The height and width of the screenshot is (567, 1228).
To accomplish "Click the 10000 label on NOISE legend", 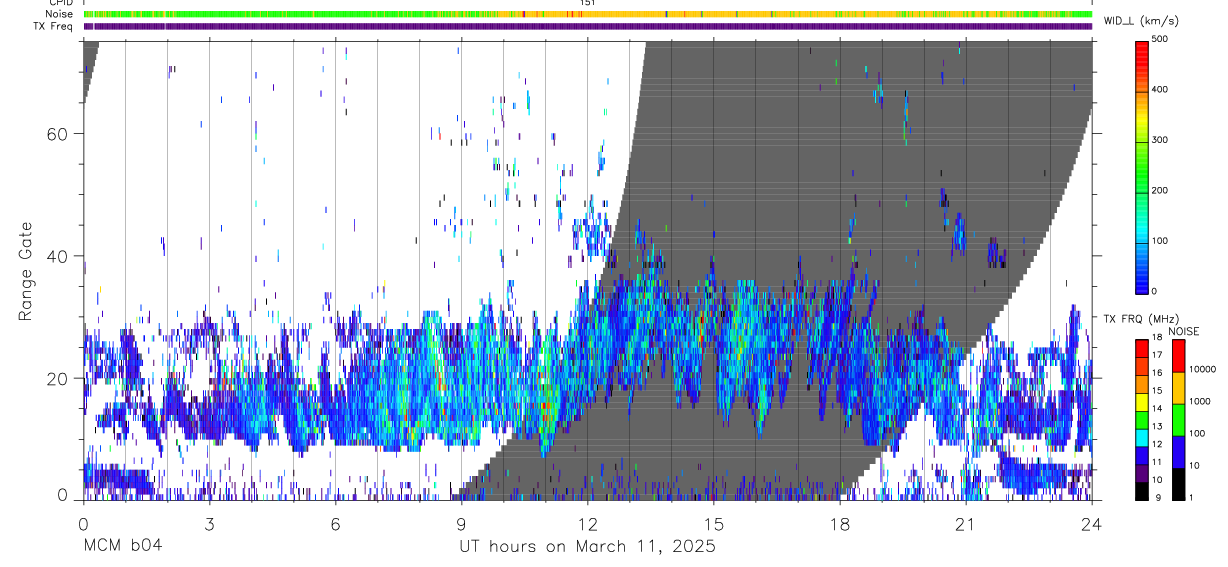I will pos(1202,369).
